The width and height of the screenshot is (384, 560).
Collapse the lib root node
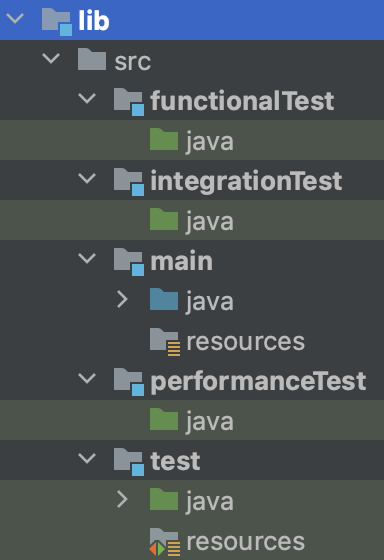tap(15, 19)
